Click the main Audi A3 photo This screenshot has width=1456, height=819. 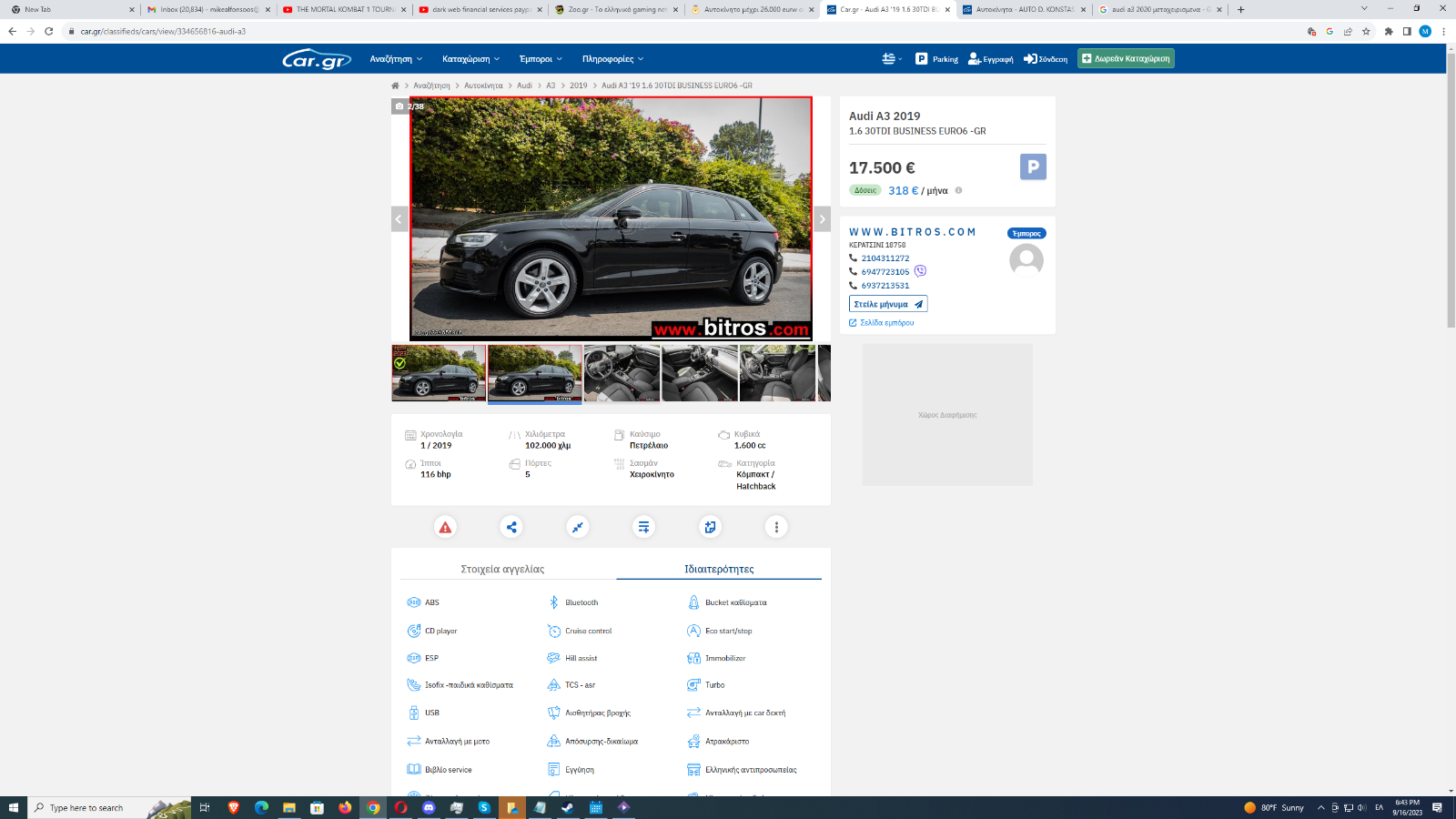coord(611,218)
